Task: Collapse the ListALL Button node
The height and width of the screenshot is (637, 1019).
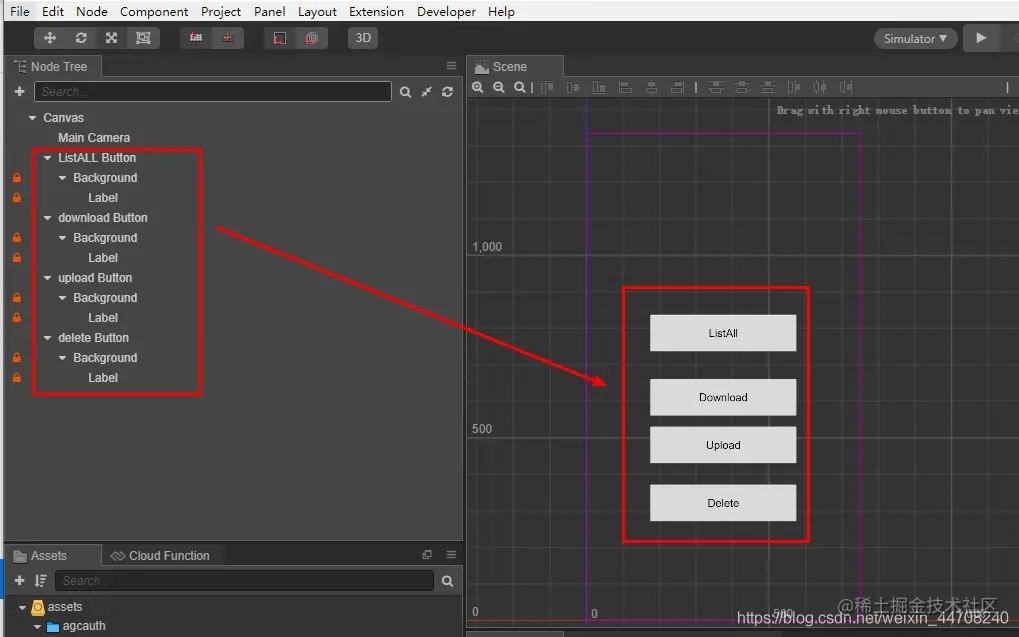Action: [x=47, y=158]
